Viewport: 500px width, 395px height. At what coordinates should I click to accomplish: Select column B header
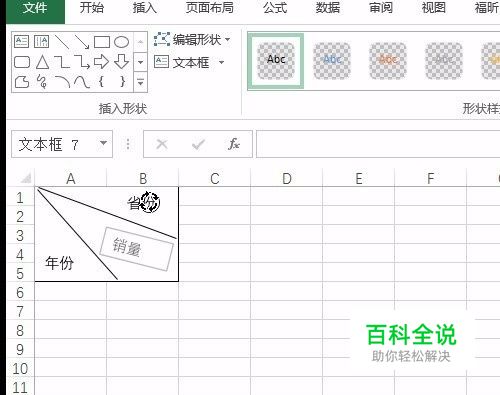143,178
